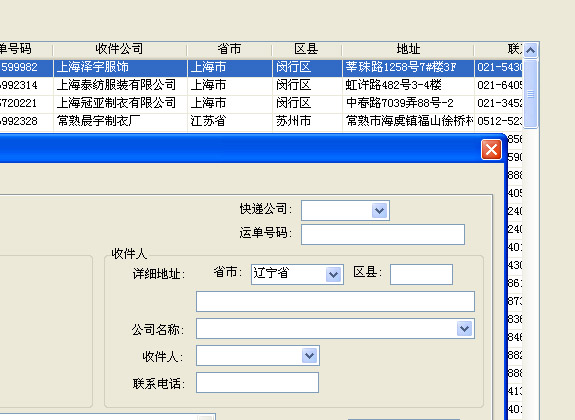575x420 pixels.
Task: Open the 快递公司 dropdown
Action: click(x=380, y=211)
